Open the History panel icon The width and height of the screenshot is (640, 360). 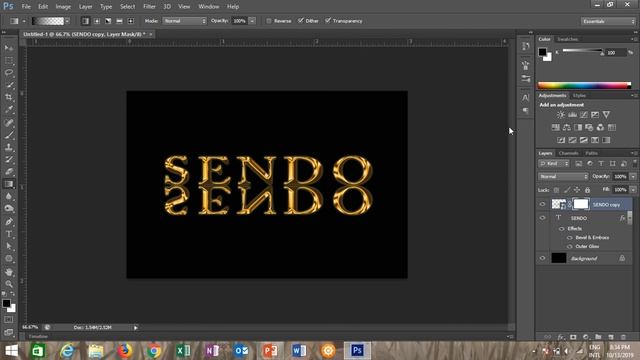coord(525,46)
